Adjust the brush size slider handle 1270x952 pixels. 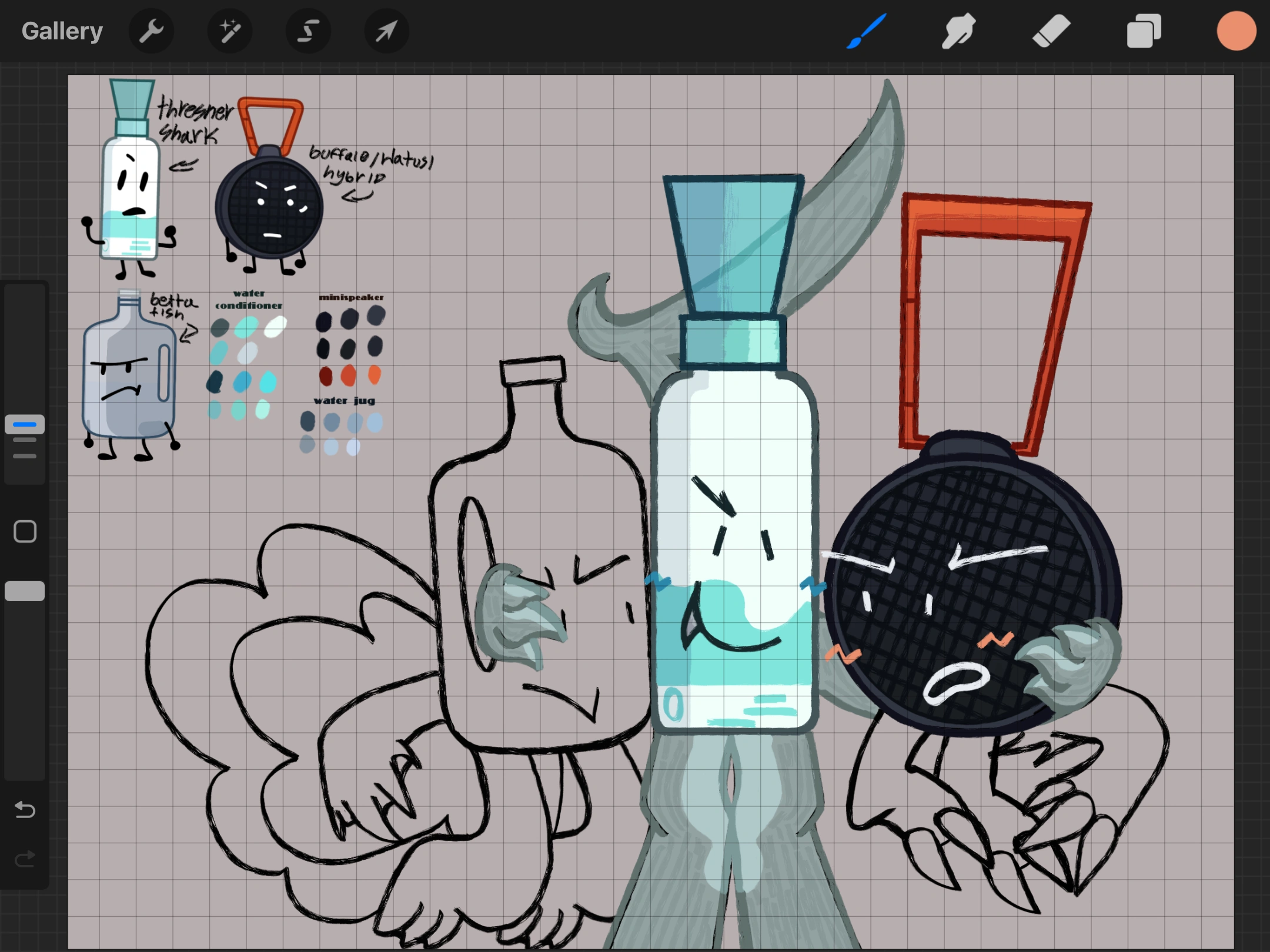[x=25, y=424]
